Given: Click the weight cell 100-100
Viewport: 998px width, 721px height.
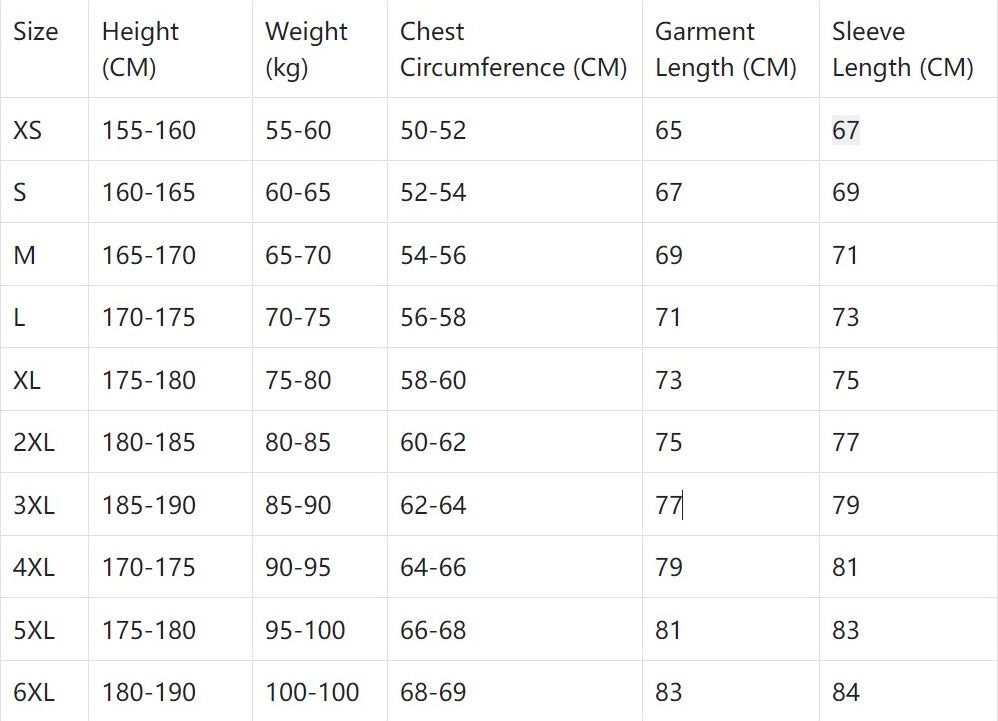Looking at the screenshot, I should pos(312,692).
